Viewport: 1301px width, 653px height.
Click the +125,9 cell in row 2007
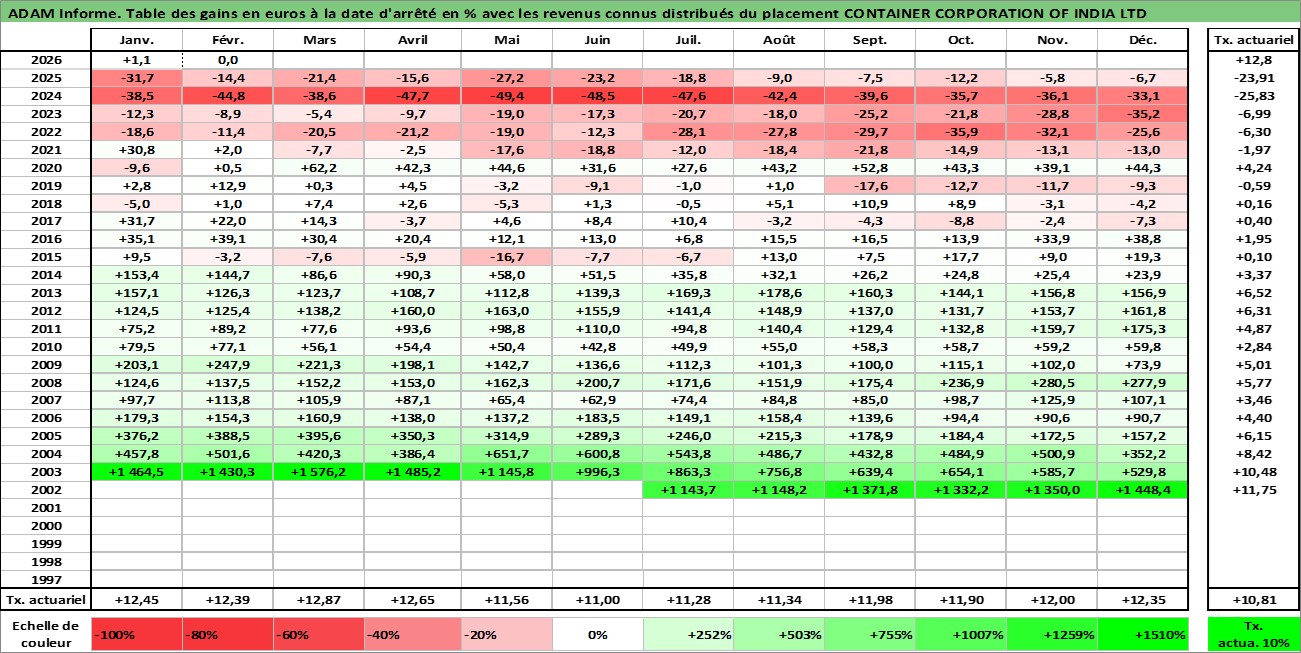point(1052,400)
